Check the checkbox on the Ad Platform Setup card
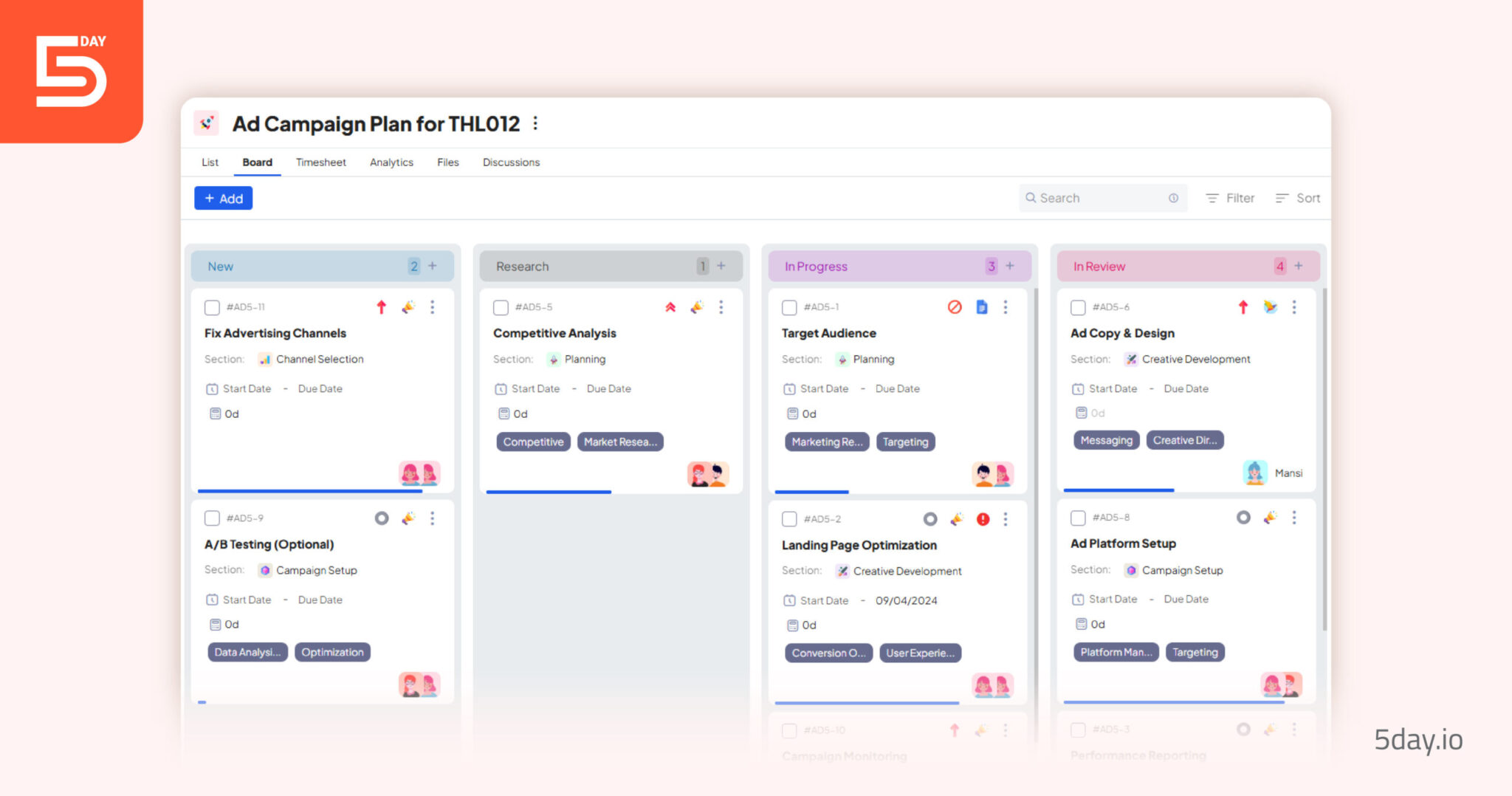Screen dimensions: 1512x796 1077,518
